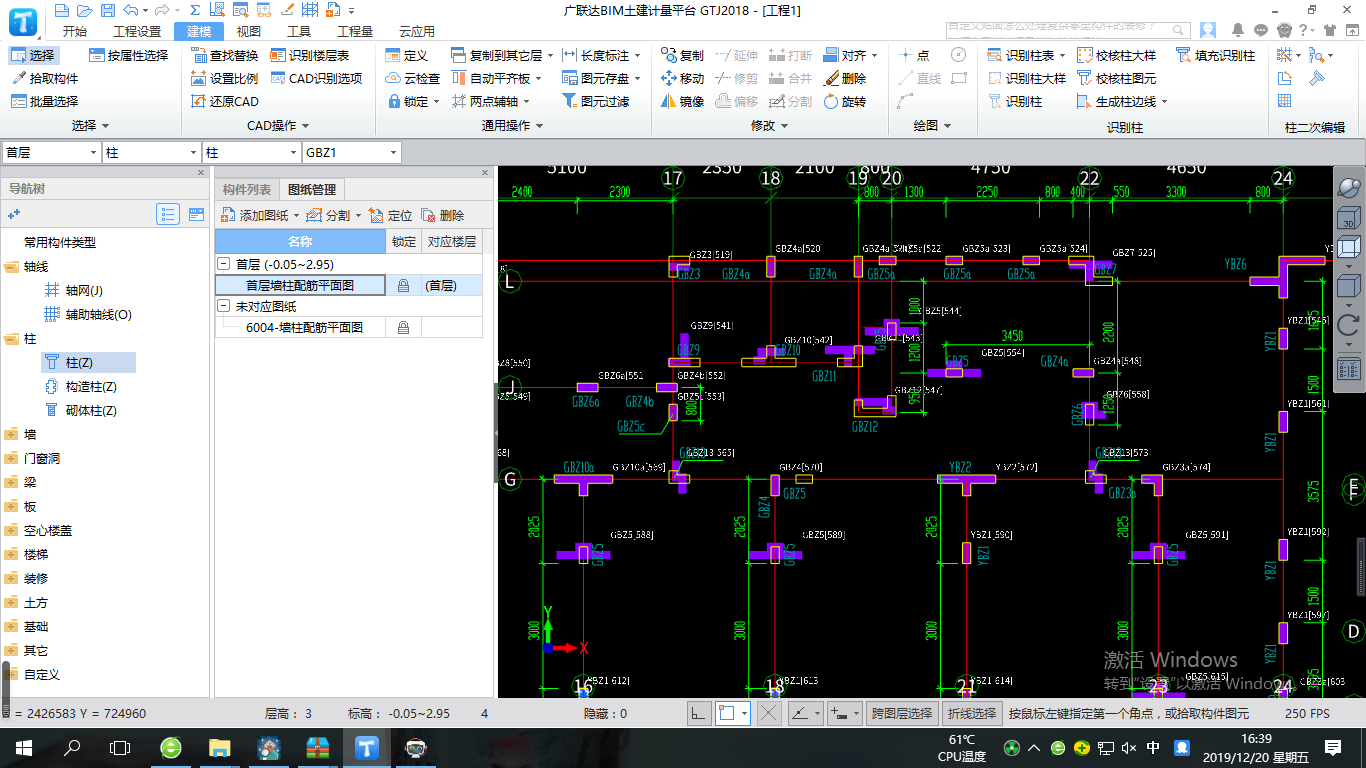Expand 生成柱边线 dropdown
This screenshot has width=1366, height=768.
(x=1165, y=101)
